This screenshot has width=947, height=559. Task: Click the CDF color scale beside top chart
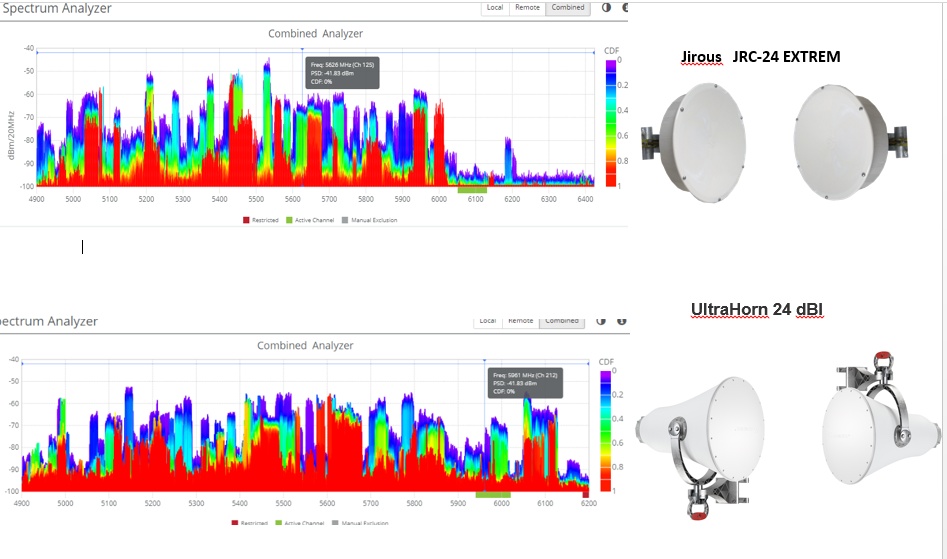611,123
